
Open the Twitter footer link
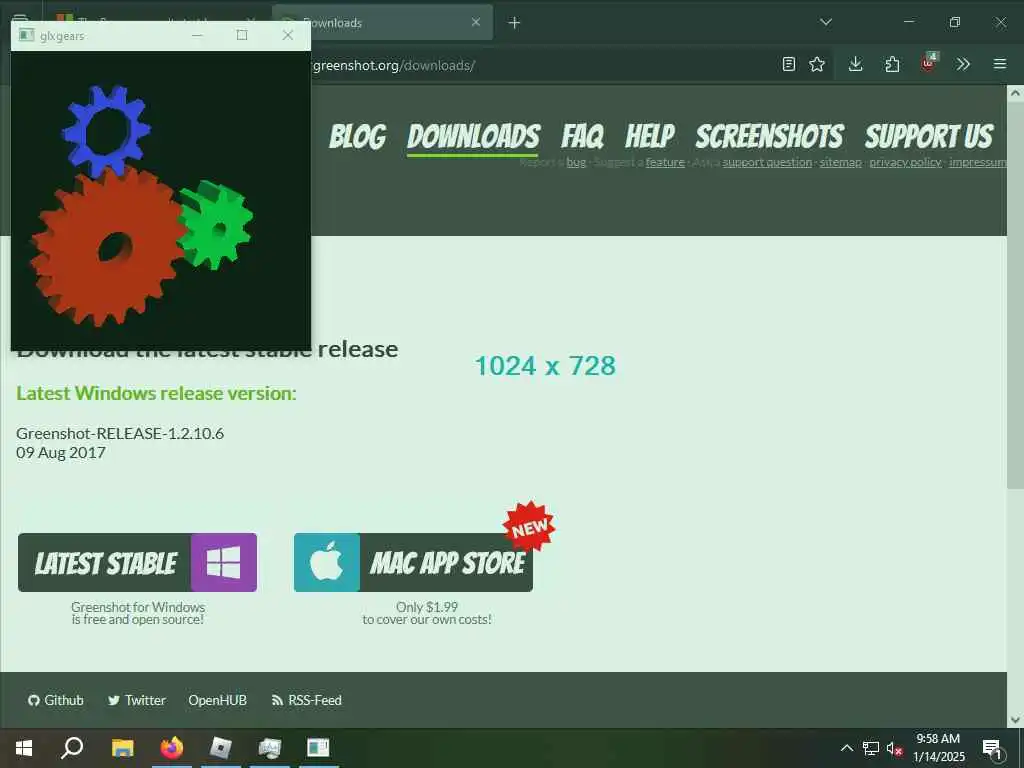(137, 700)
